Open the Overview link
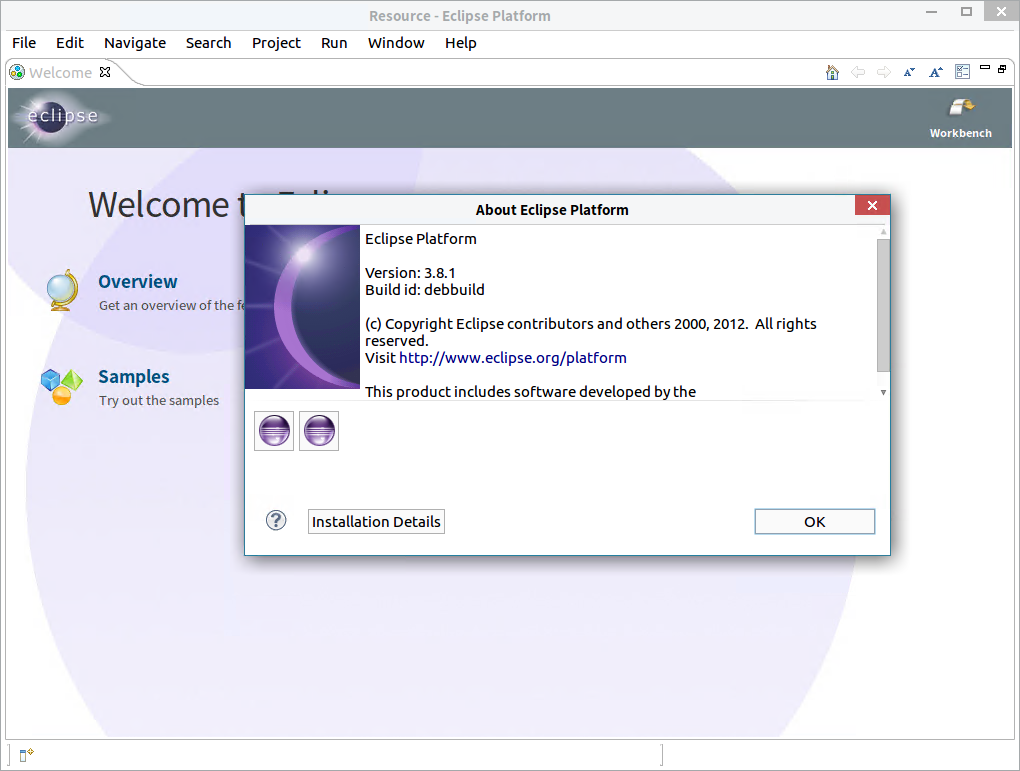This screenshot has height=771, width=1020. pyautogui.click(x=137, y=282)
